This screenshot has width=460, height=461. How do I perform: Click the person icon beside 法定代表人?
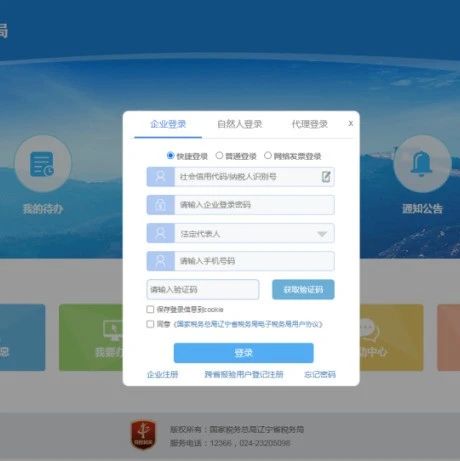pos(161,233)
